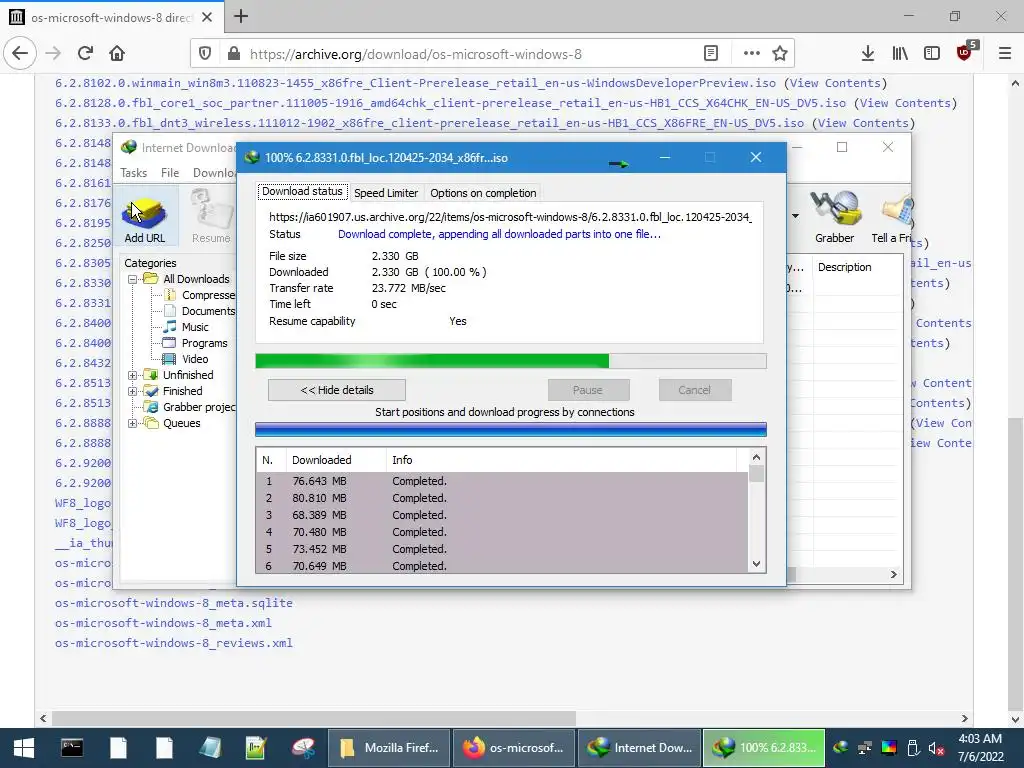The height and width of the screenshot is (768, 1024).
Task: Click the Hide details button
Action: tap(337, 390)
